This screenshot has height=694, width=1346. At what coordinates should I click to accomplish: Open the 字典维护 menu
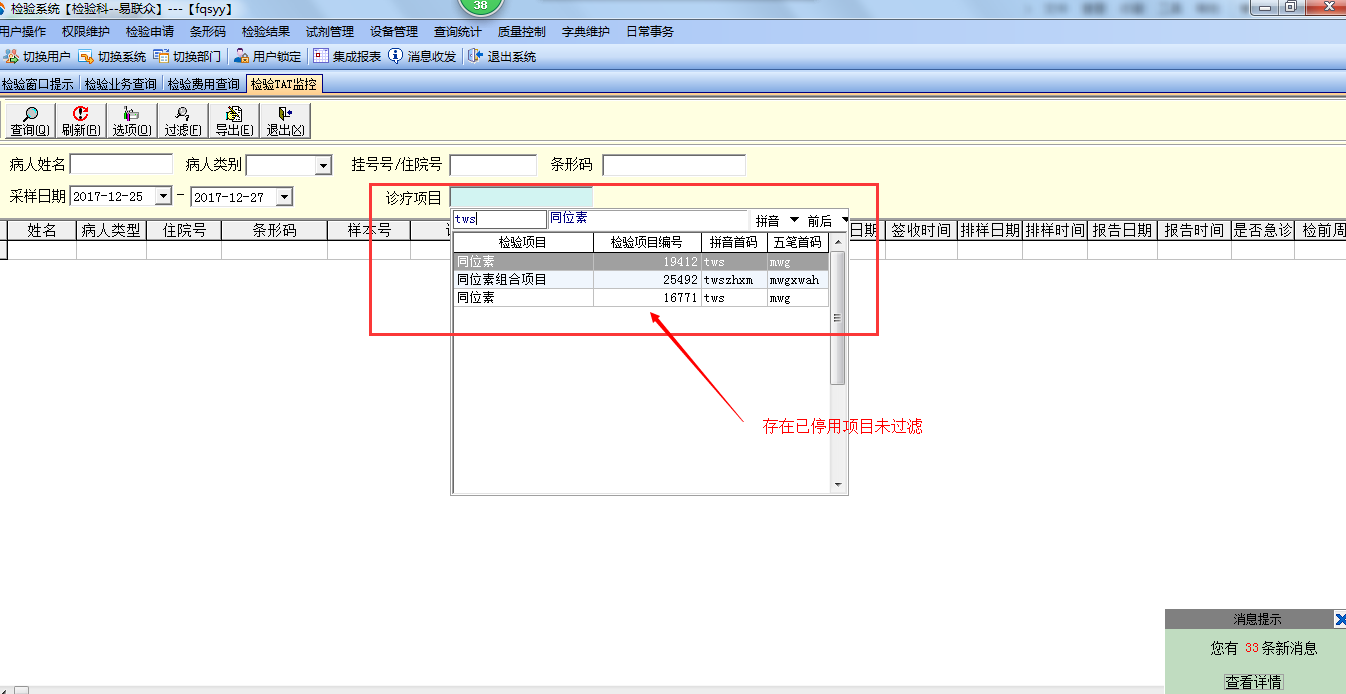[586, 32]
